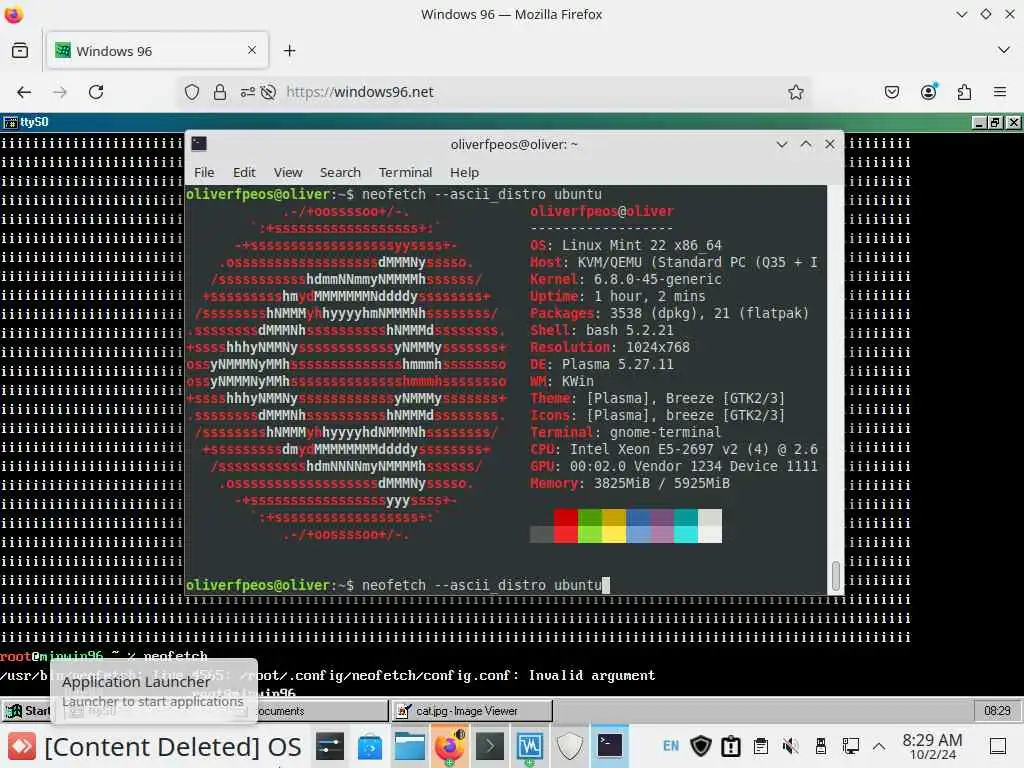Click the Firefox logo in title bar
Screen dimensions: 1024x768
coord(14,14)
